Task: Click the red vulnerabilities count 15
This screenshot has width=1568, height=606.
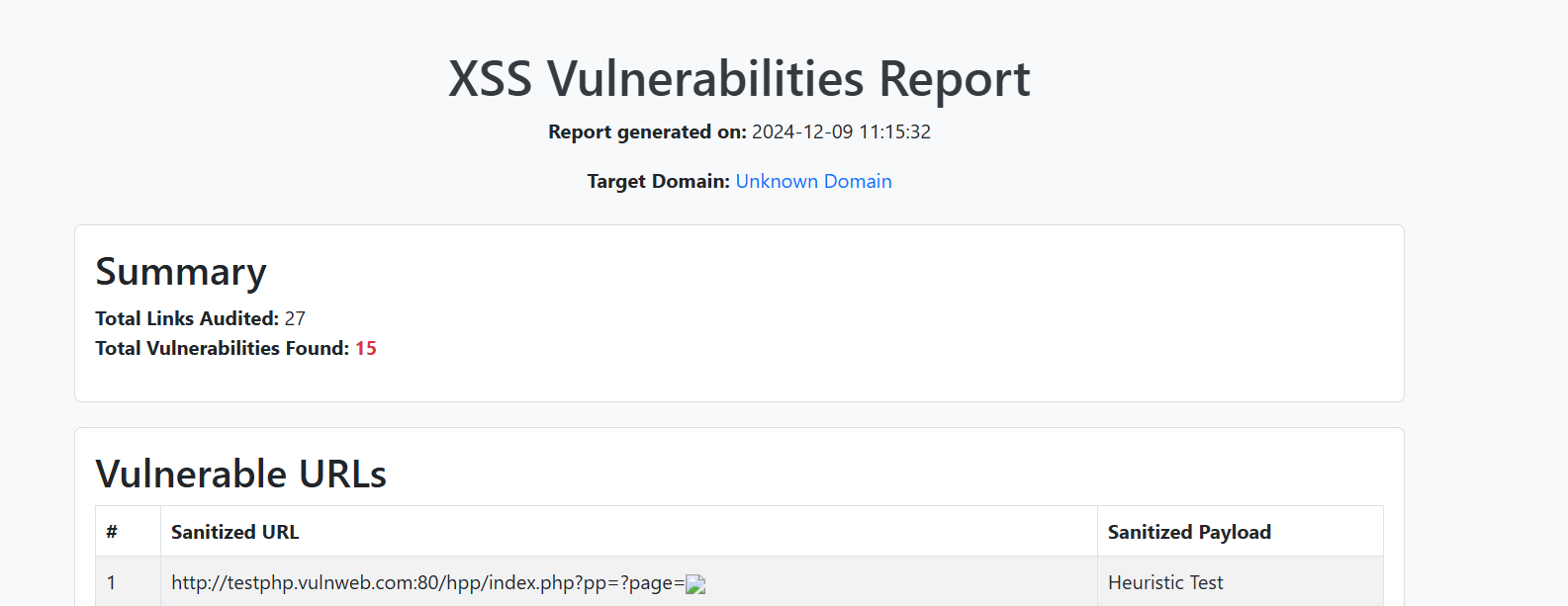Action: 366,348
